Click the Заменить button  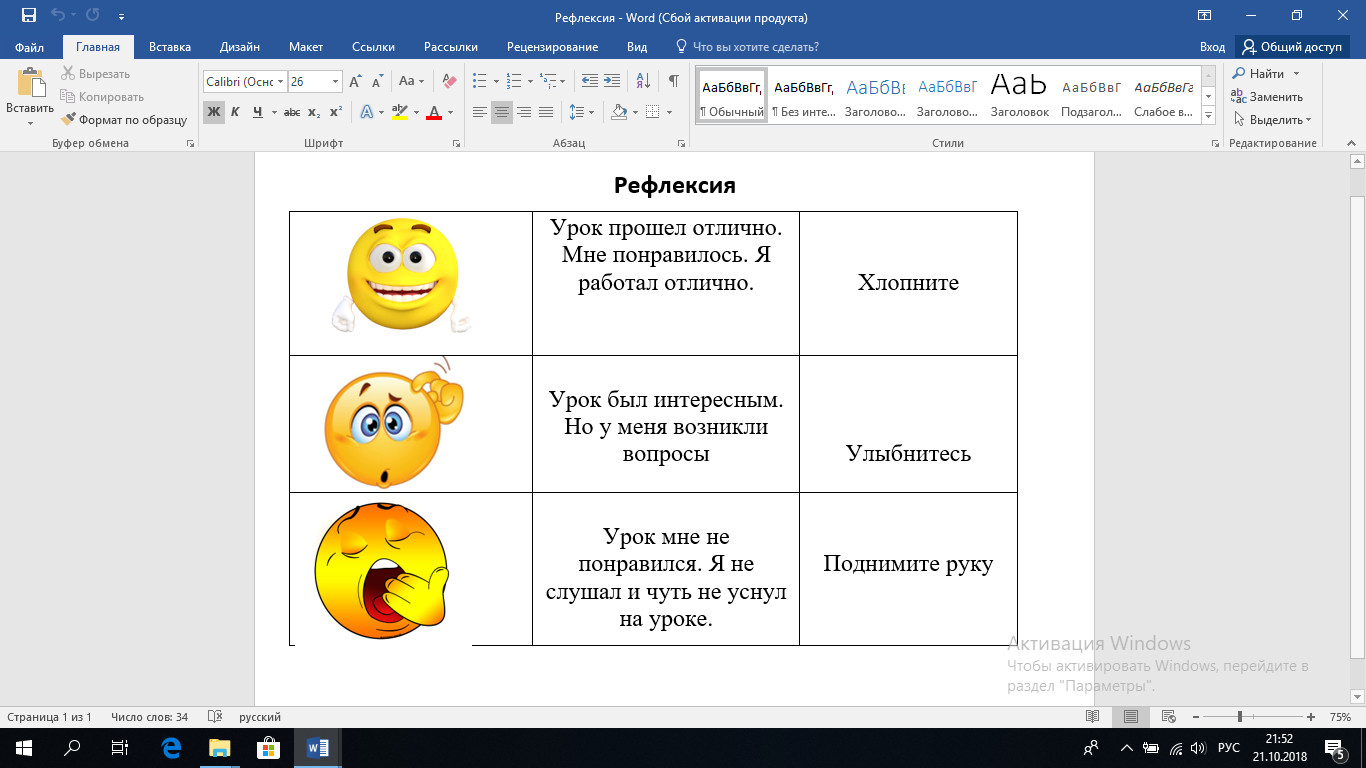click(x=1267, y=97)
